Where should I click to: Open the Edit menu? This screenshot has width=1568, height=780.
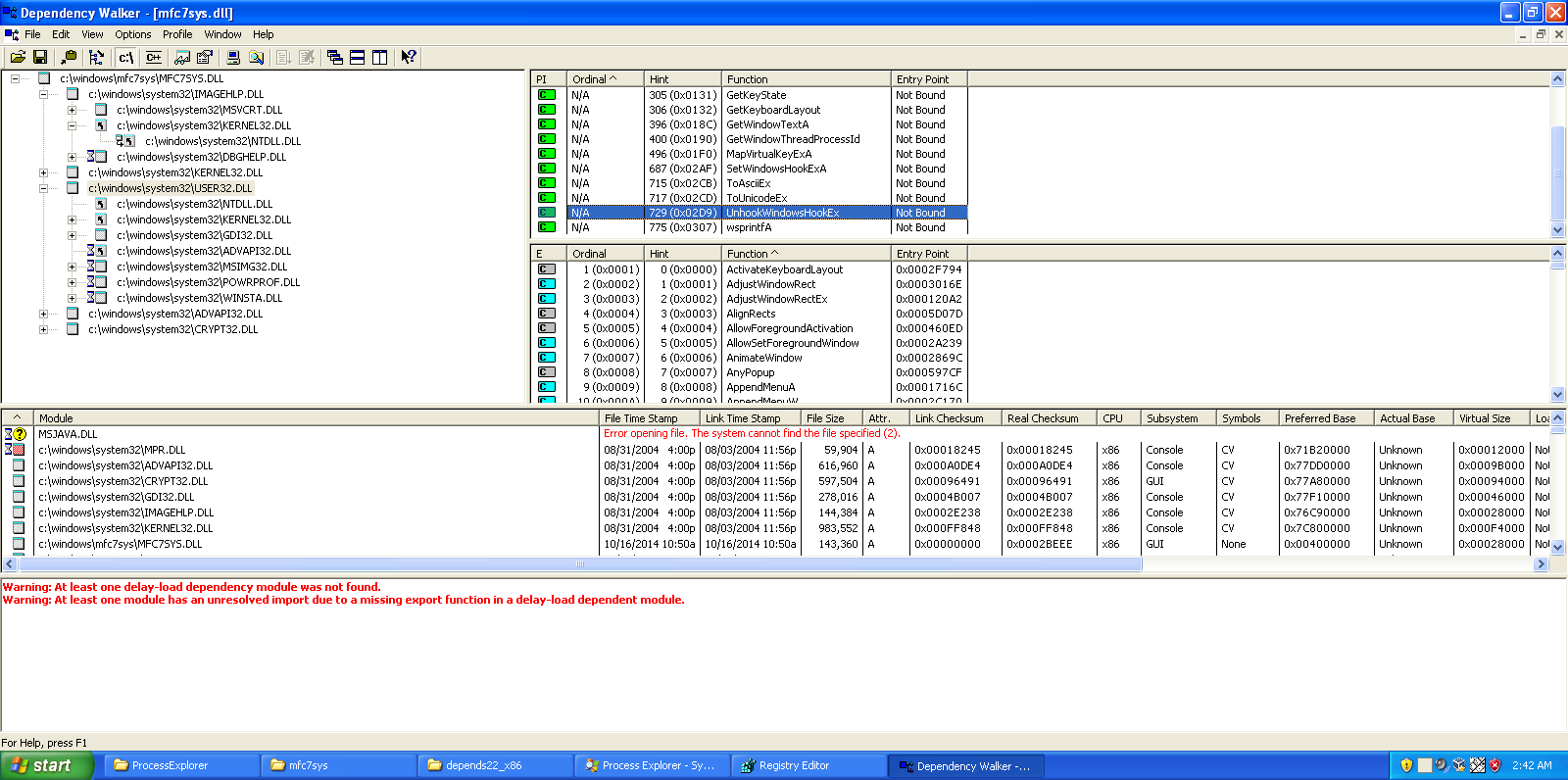61,34
